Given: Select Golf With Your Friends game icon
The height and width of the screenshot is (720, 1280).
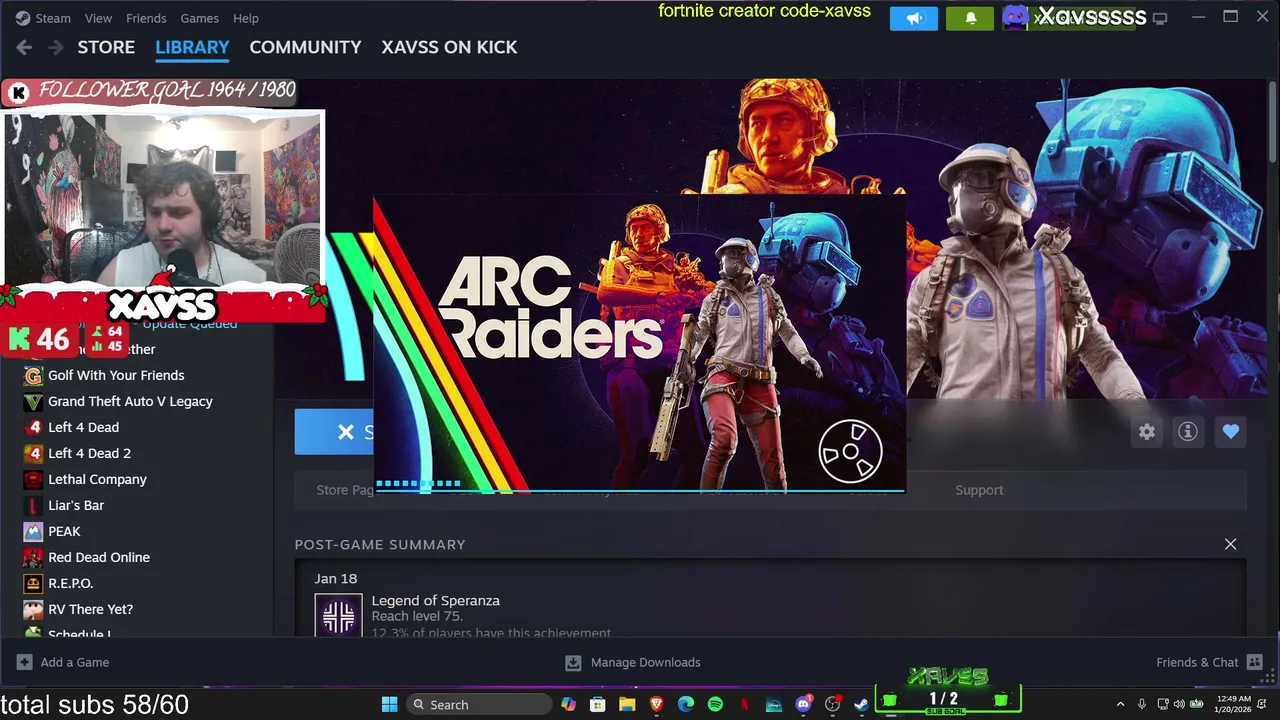Looking at the screenshot, I should point(33,375).
